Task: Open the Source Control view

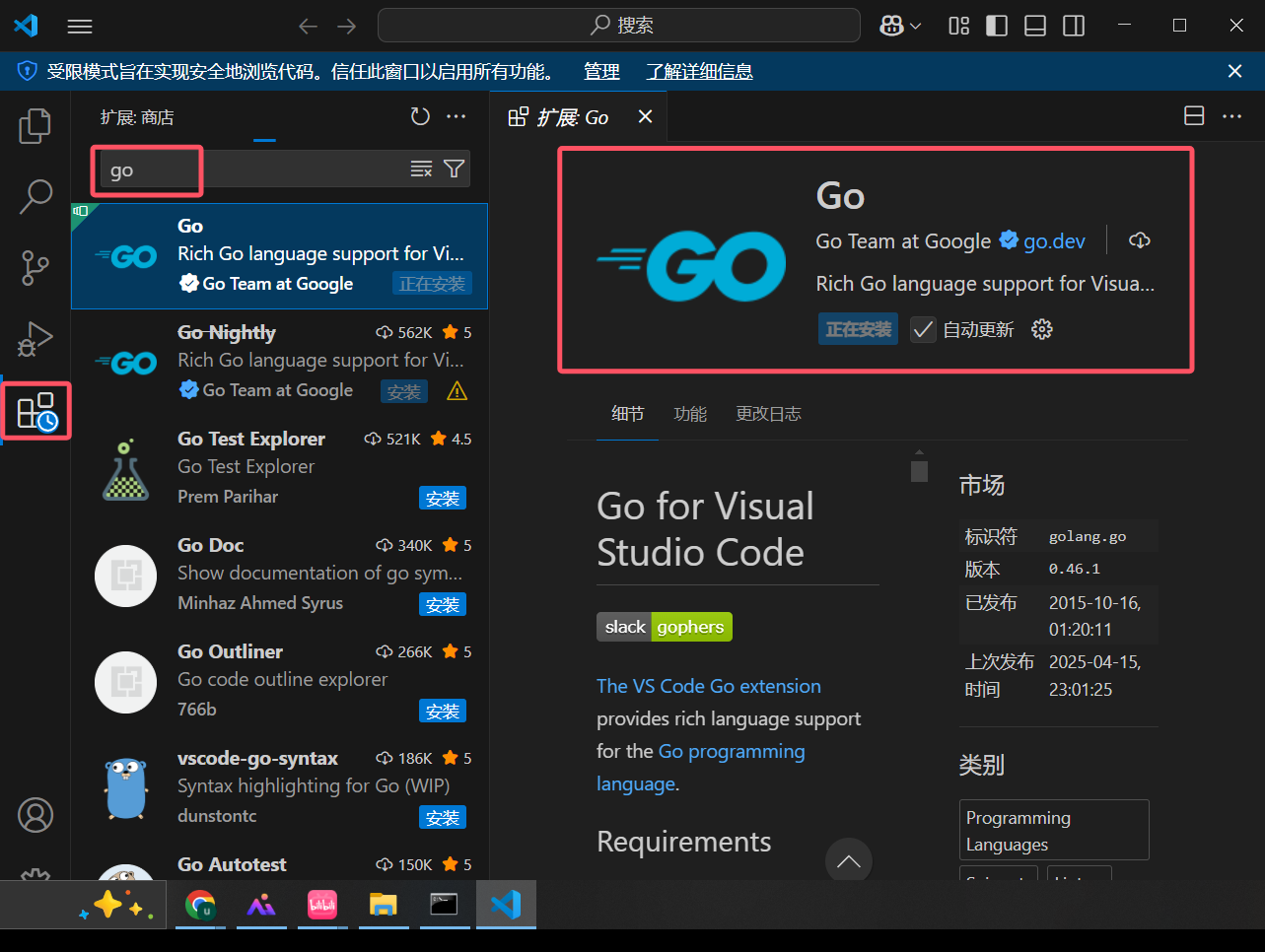Action: [35, 267]
